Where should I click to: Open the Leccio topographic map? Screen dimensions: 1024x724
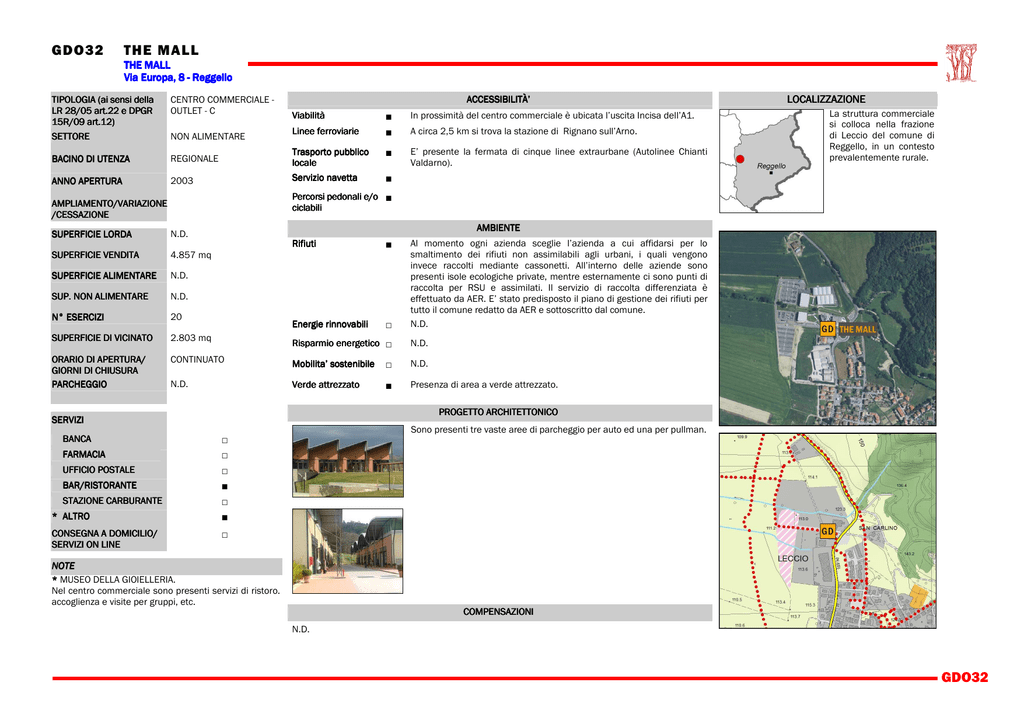pos(827,531)
